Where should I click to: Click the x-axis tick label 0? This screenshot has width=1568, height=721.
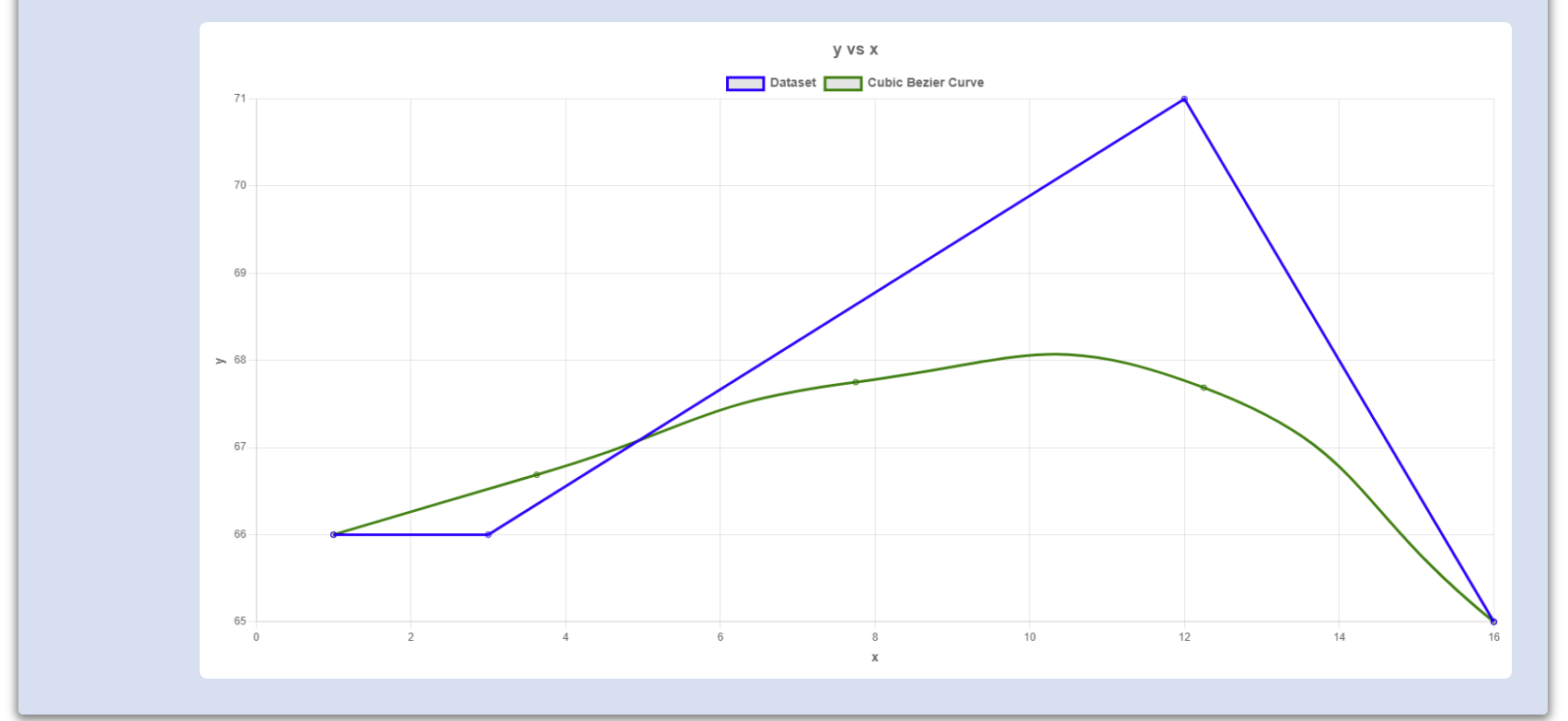[256, 637]
